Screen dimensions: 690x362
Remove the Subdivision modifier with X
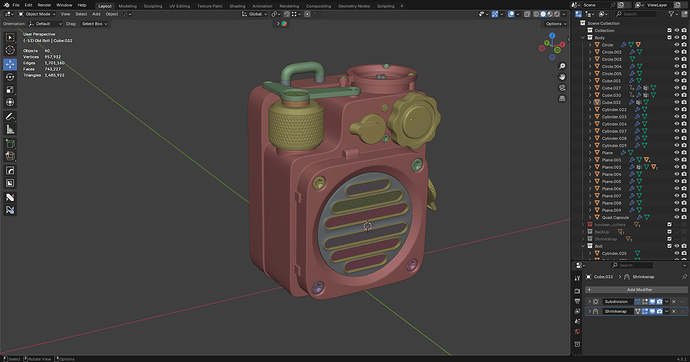674,302
